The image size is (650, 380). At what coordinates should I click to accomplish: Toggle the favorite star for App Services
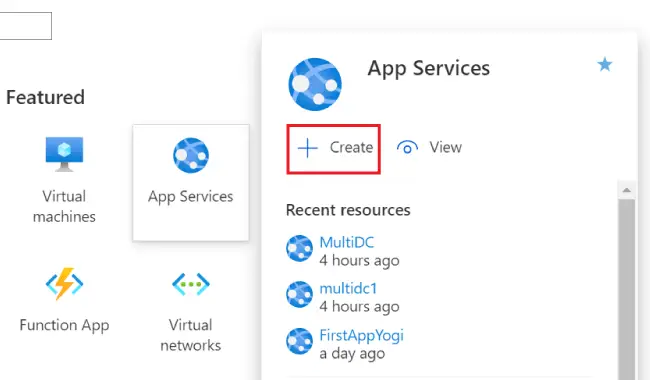(604, 64)
